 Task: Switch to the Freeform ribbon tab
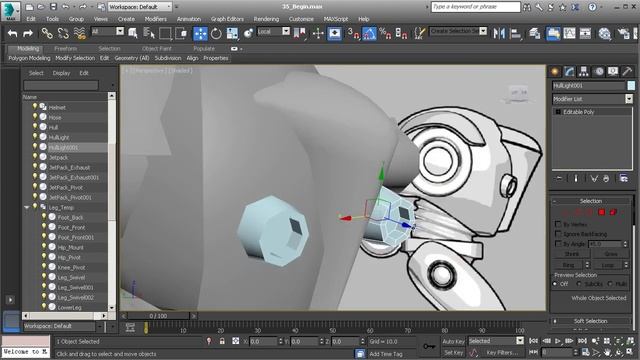point(65,49)
